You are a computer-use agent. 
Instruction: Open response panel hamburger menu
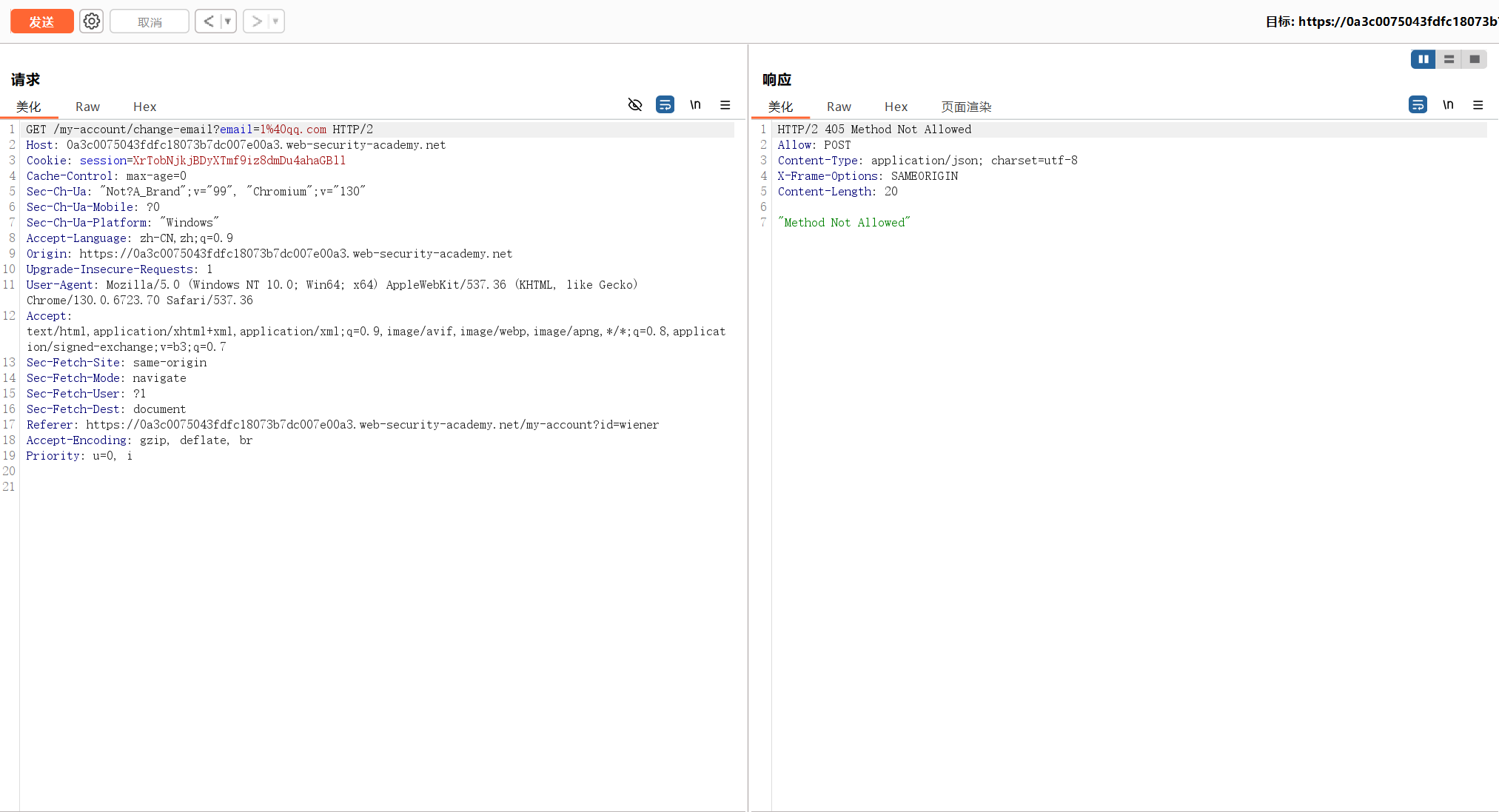[1478, 105]
